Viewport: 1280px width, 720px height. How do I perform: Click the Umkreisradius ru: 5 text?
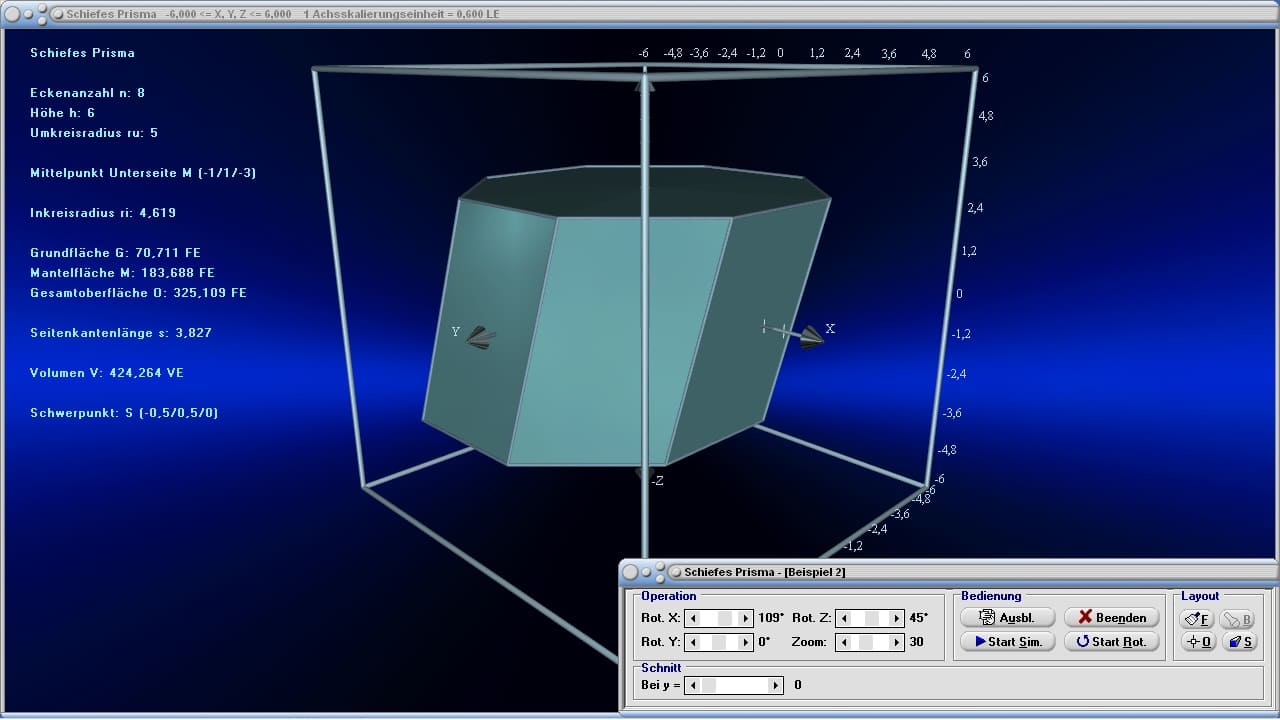click(x=94, y=133)
